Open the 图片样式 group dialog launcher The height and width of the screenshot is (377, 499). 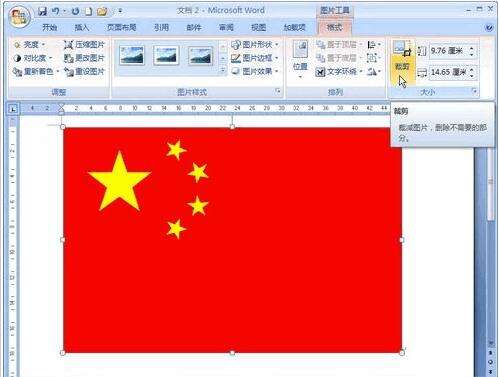click(x=277, y=91)
